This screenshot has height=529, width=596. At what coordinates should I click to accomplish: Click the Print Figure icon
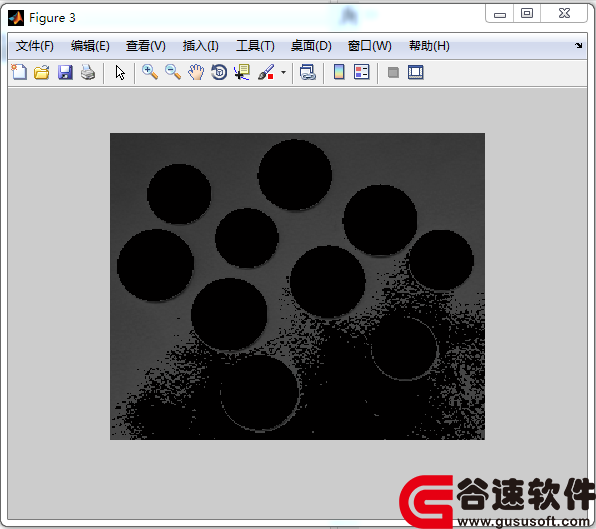click(x=88, y=72)
